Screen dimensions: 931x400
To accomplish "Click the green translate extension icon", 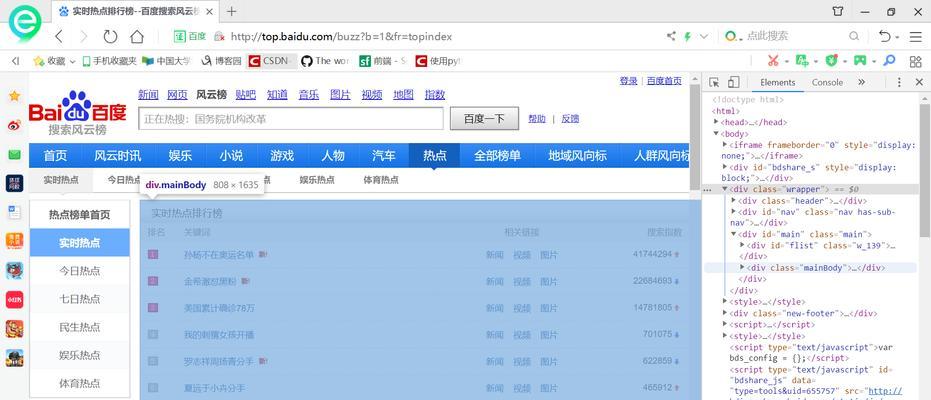I will tap(802, 61).
